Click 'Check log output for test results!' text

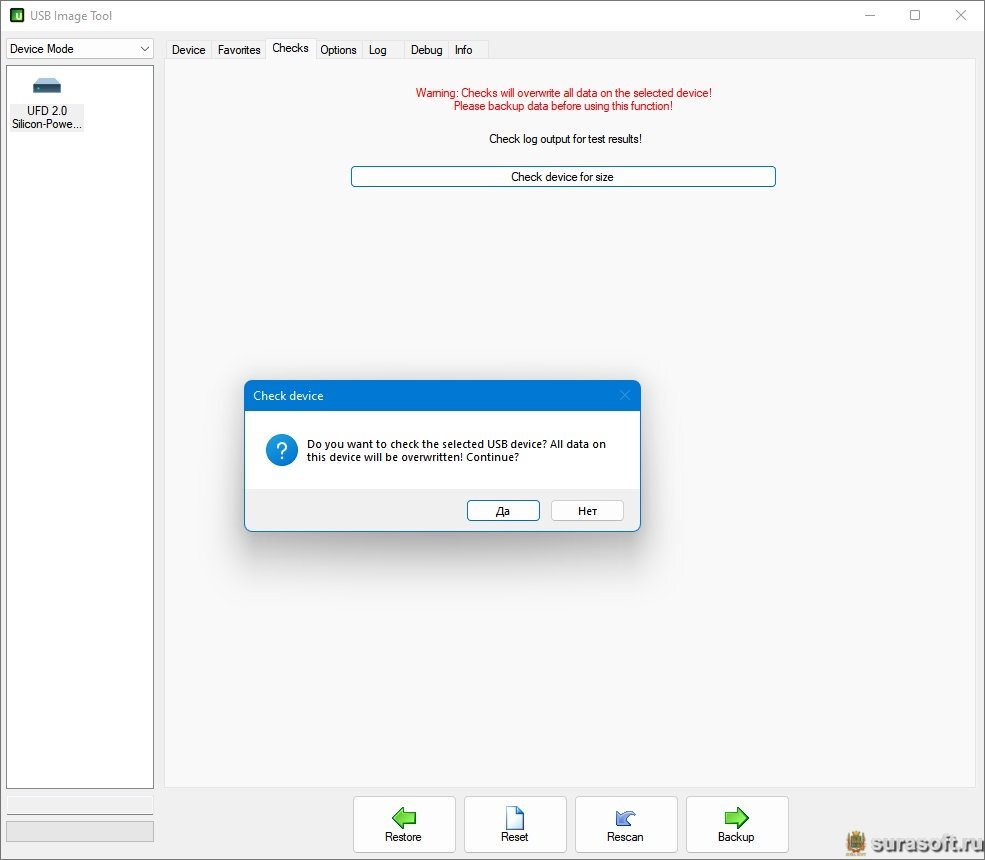(x=565, y=139)
